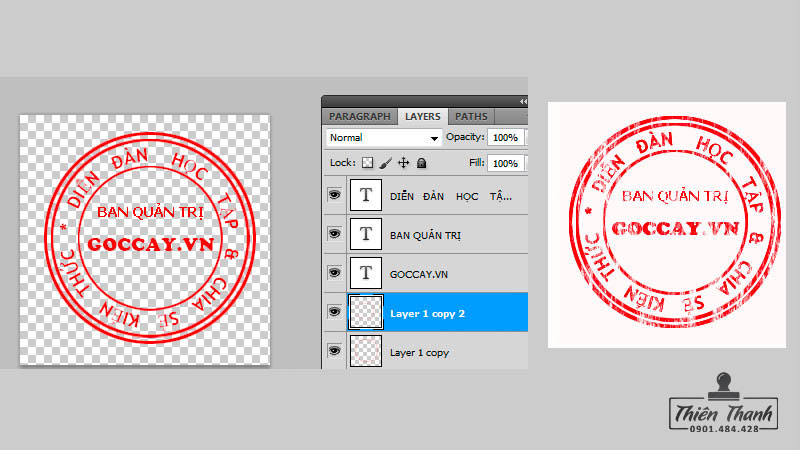Click the lock image pixels brush icon

386,162
